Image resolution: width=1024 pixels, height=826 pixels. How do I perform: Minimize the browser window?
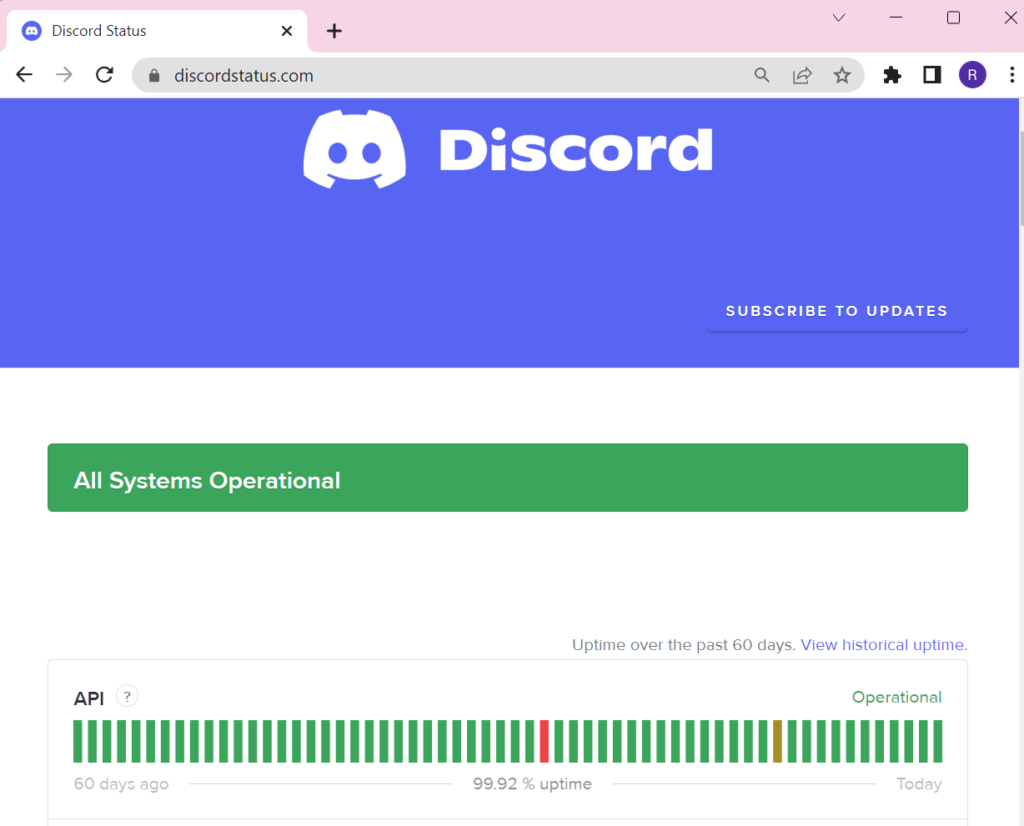coord(896,18)
